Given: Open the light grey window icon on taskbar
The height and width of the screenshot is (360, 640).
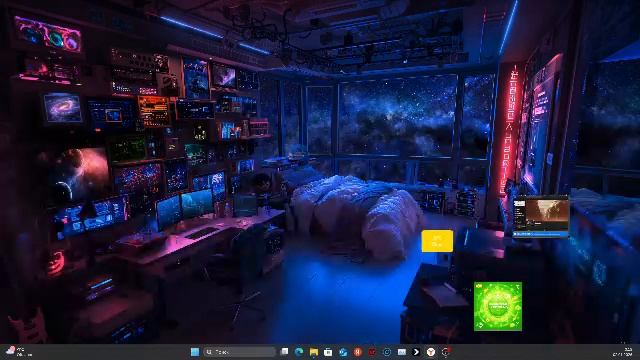Looking at the screenshot, I should pyautogui.click(x=402, y=352).
